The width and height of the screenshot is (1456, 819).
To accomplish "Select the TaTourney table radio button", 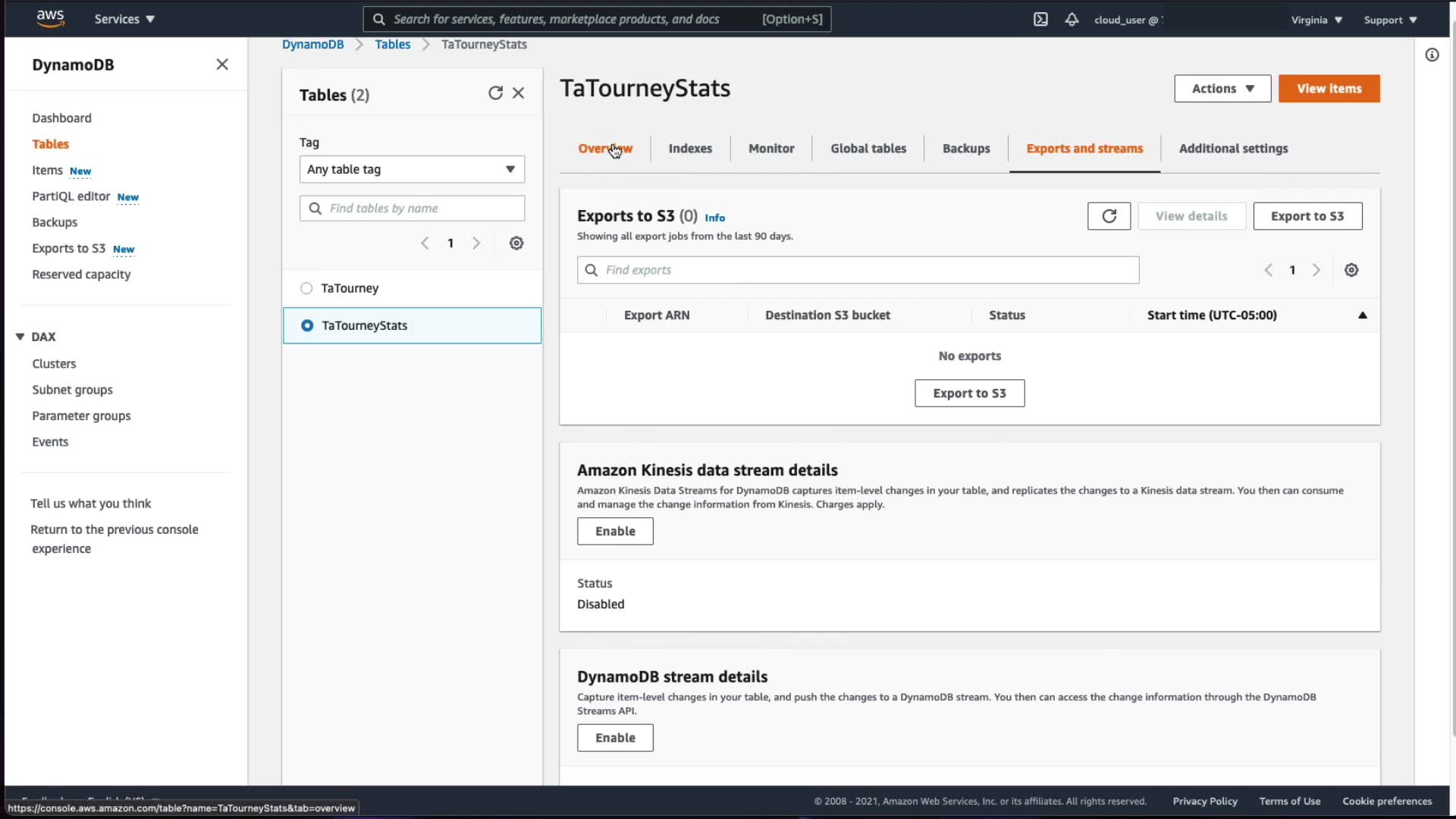I will point(306,288).
